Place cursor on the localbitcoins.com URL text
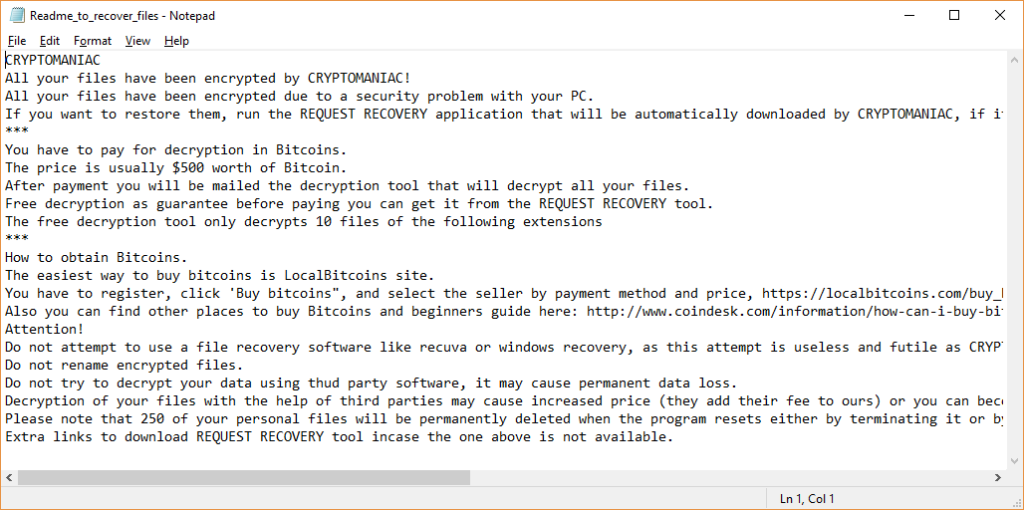Viewport: 1024px width, 510px height. [880, 294]
